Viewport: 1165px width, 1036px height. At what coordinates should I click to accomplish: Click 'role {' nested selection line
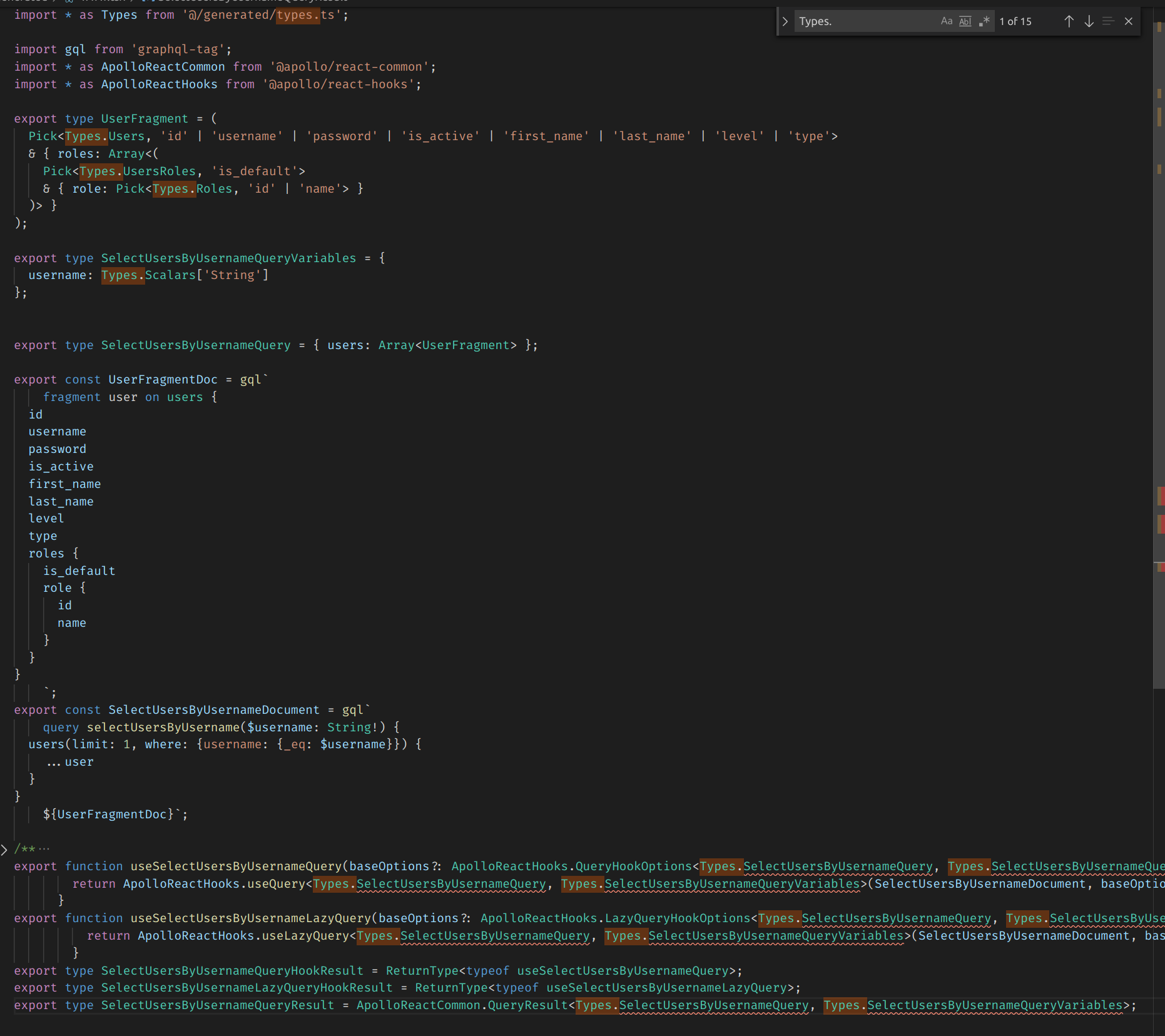65,587
